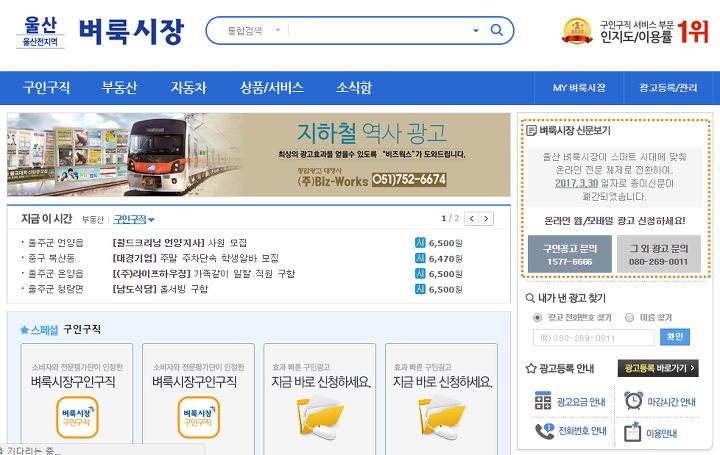Click 그 외 광고 문의 080-269-0011 button
The image size is (720, 455).
pos(658,254)
